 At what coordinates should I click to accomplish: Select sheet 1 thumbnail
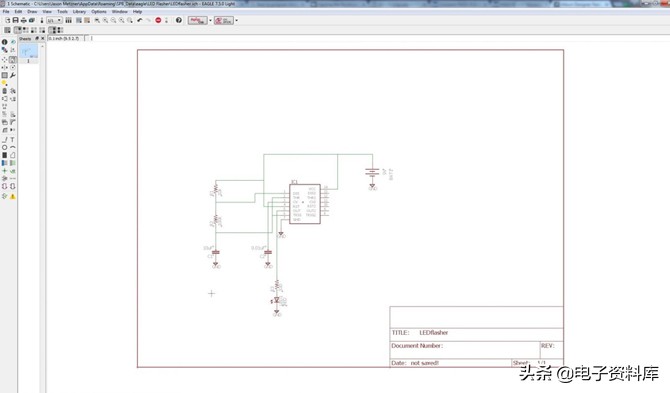tap(29, 52)
